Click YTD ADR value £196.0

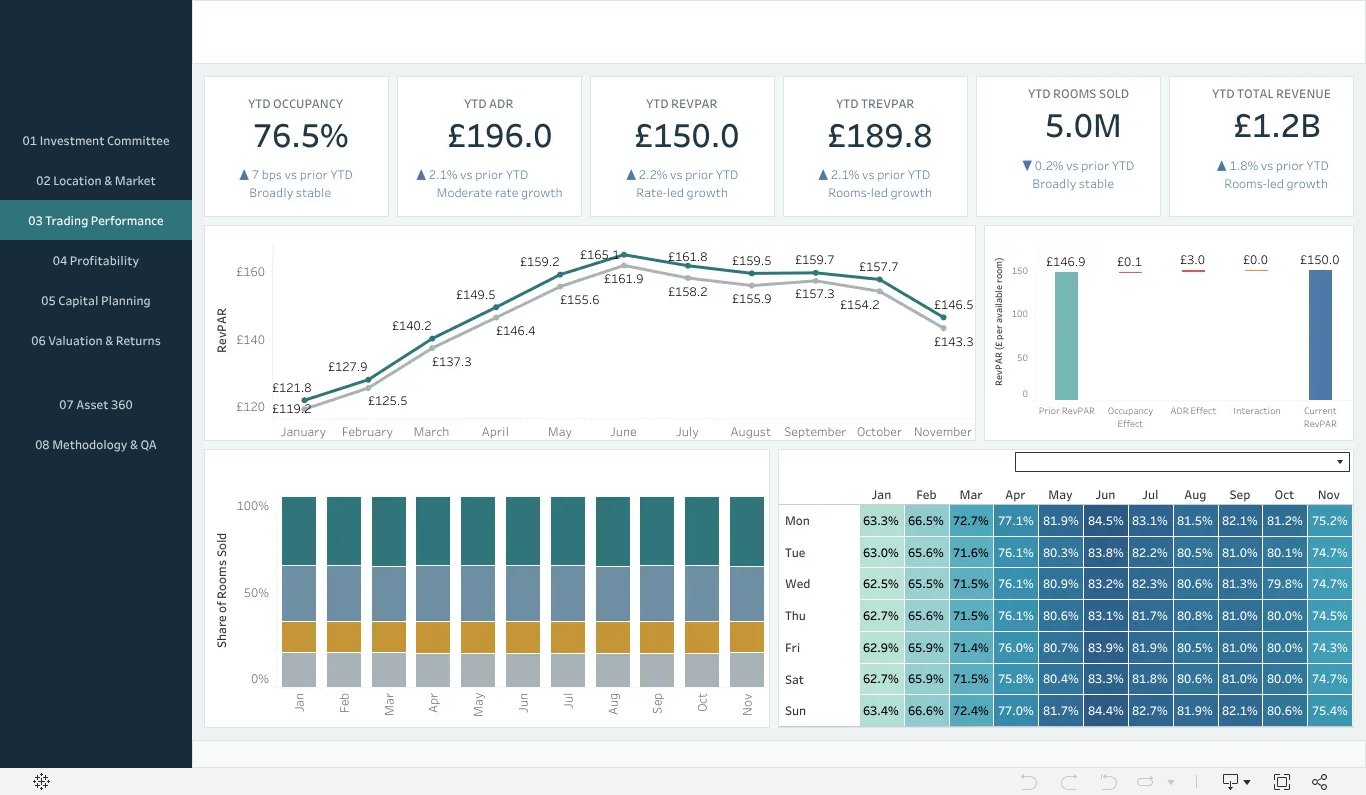click(x=499, y=136)
